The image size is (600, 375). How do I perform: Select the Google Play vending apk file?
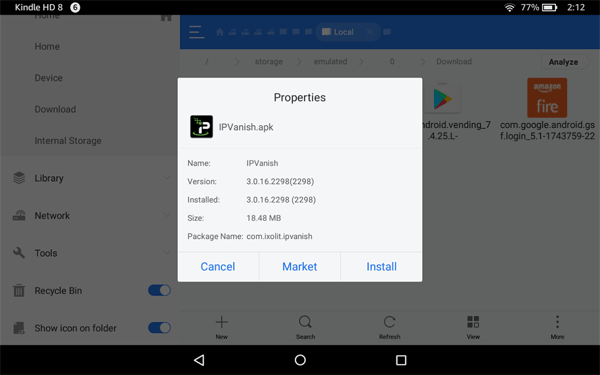click(x=442, y=99)
